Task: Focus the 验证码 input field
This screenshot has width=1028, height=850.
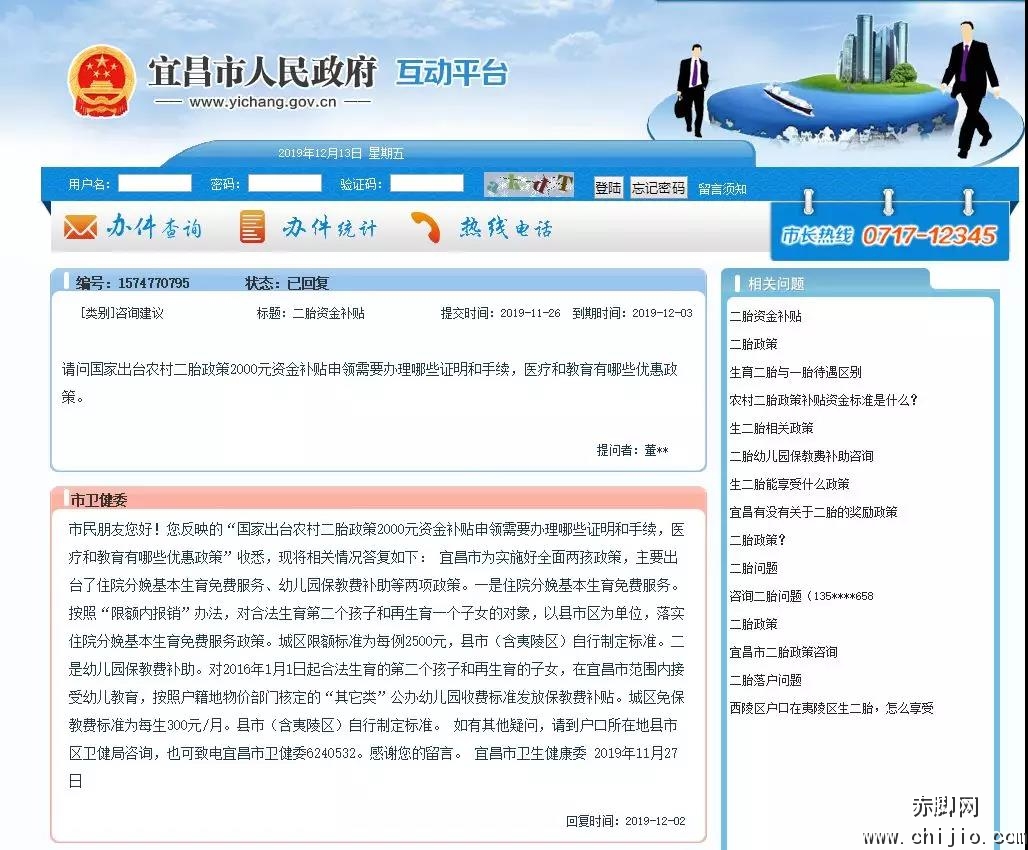Action: tap(427, 184)
